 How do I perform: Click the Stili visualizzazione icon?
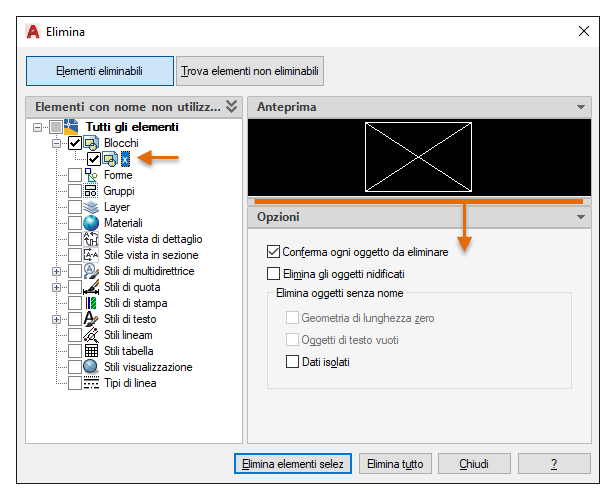(x=90, y=367)
